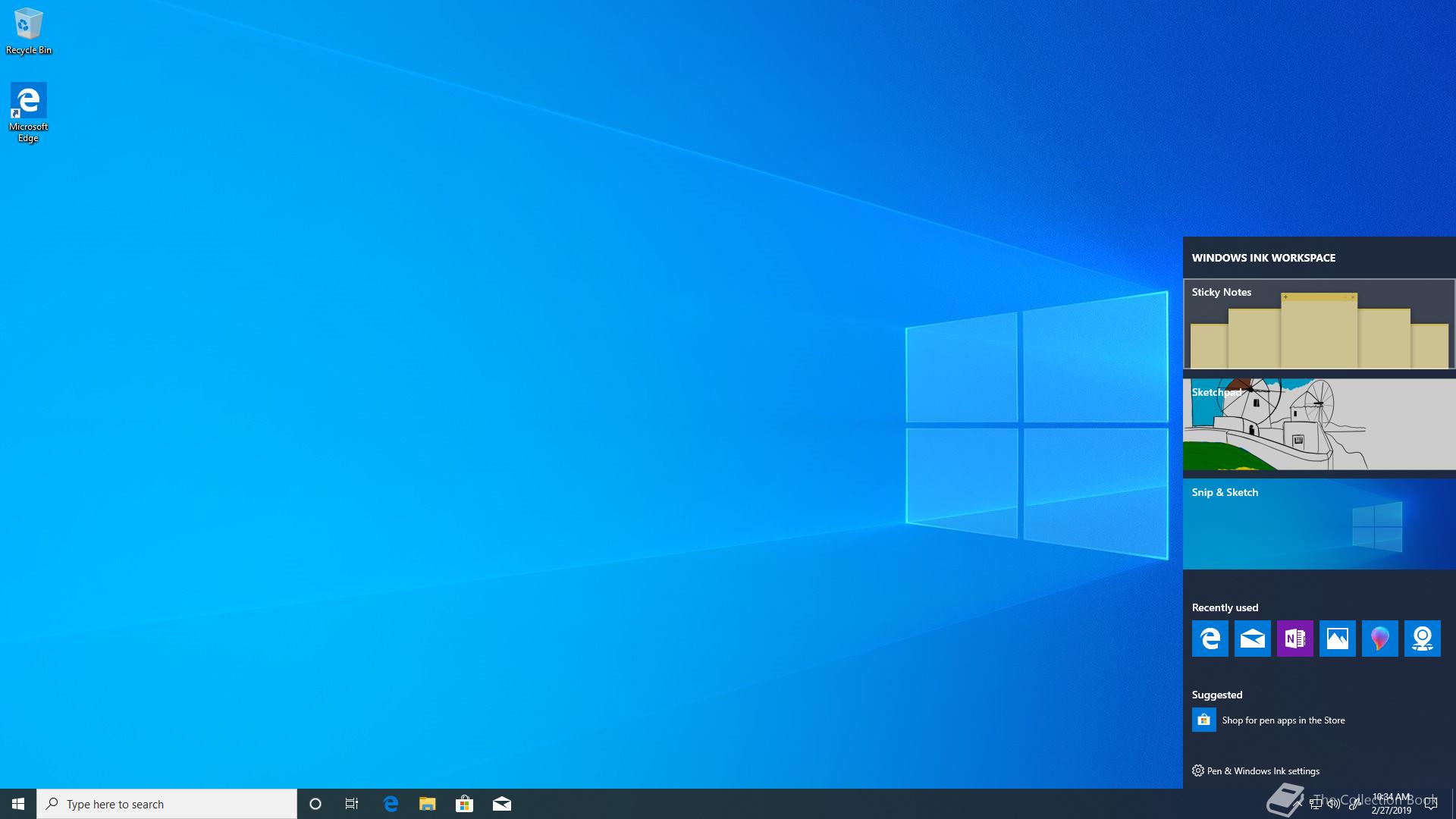The image size is (1456, 819).
Task: Click the Windows Ink Workspace tray icon
Action: click(1355, 804)
